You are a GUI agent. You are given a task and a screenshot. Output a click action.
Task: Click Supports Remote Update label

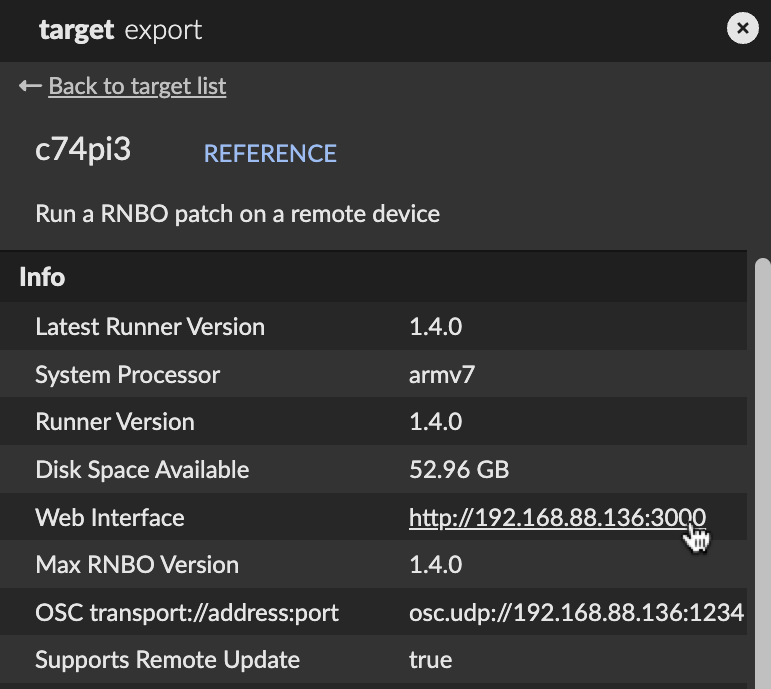click(167, 660)
